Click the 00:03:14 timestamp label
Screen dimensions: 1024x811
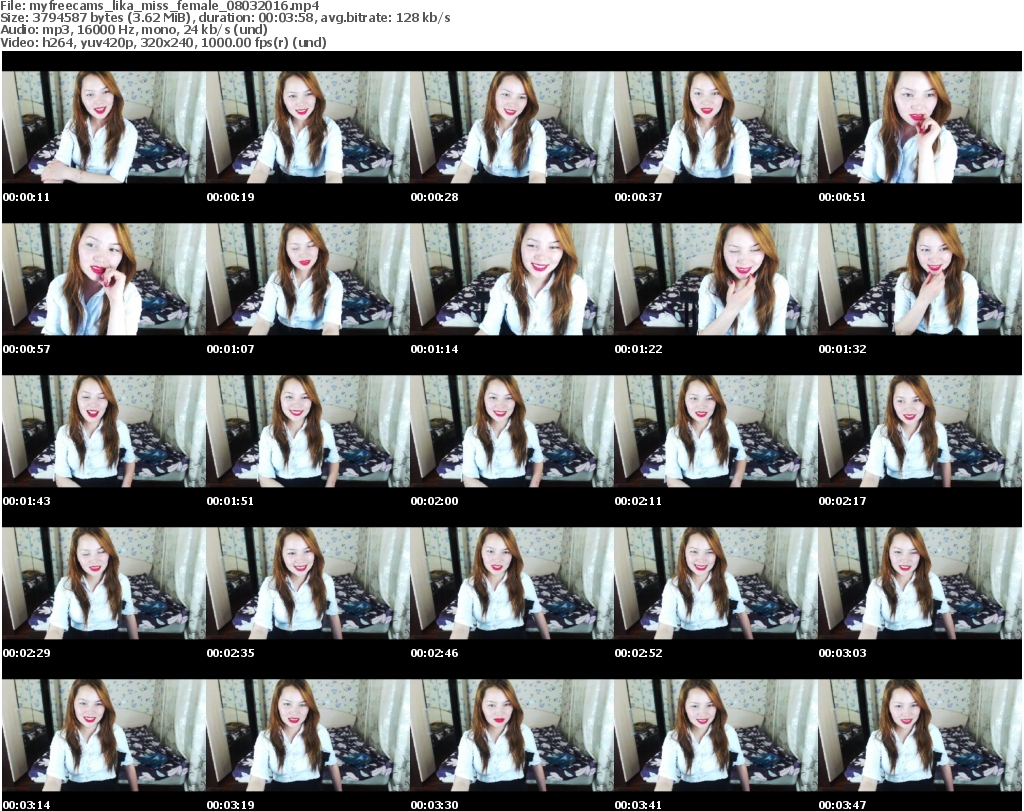coord(26,805)
